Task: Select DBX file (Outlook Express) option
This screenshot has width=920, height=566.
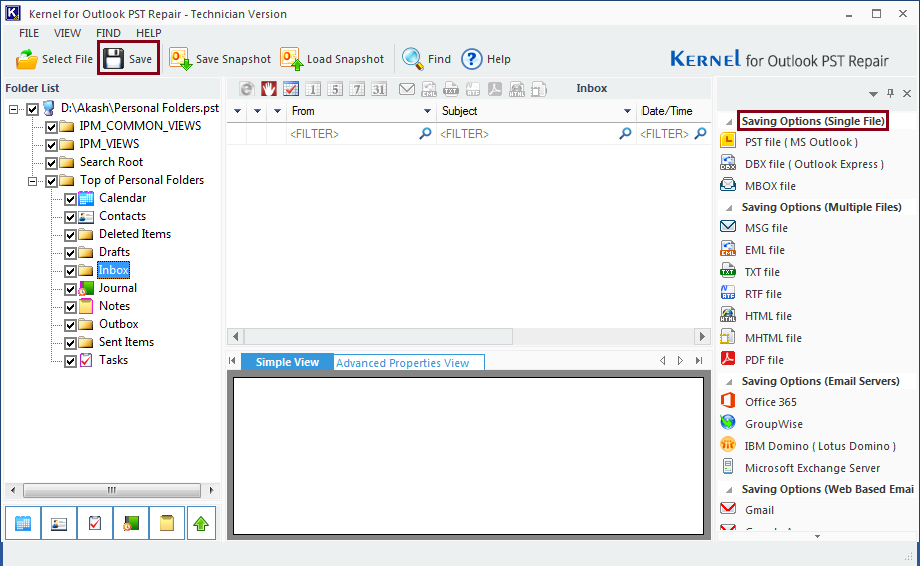Action: 814,164
